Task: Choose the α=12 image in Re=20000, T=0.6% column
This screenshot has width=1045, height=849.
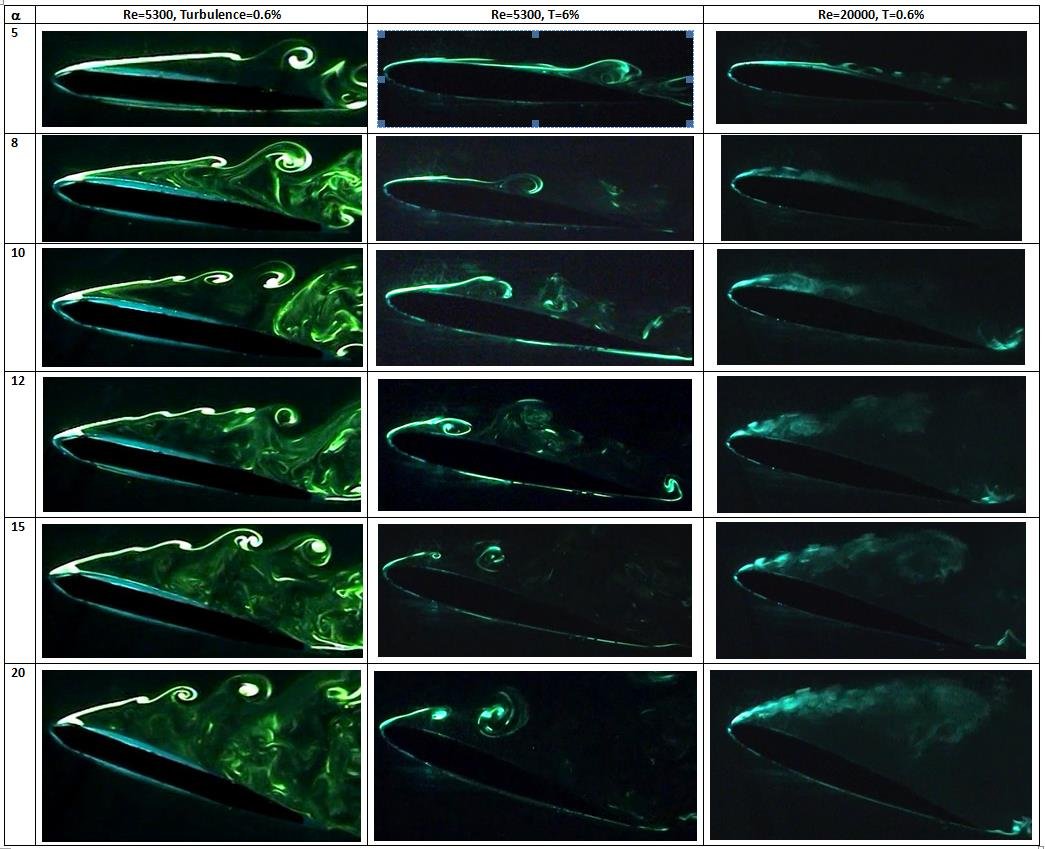Action: pos(871,444)
